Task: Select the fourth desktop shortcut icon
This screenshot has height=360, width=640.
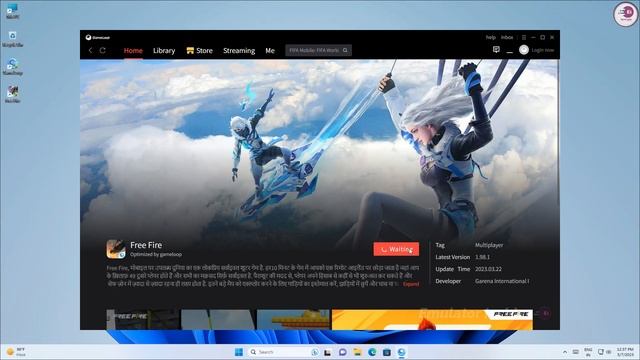Action: [x=13, y=94]
